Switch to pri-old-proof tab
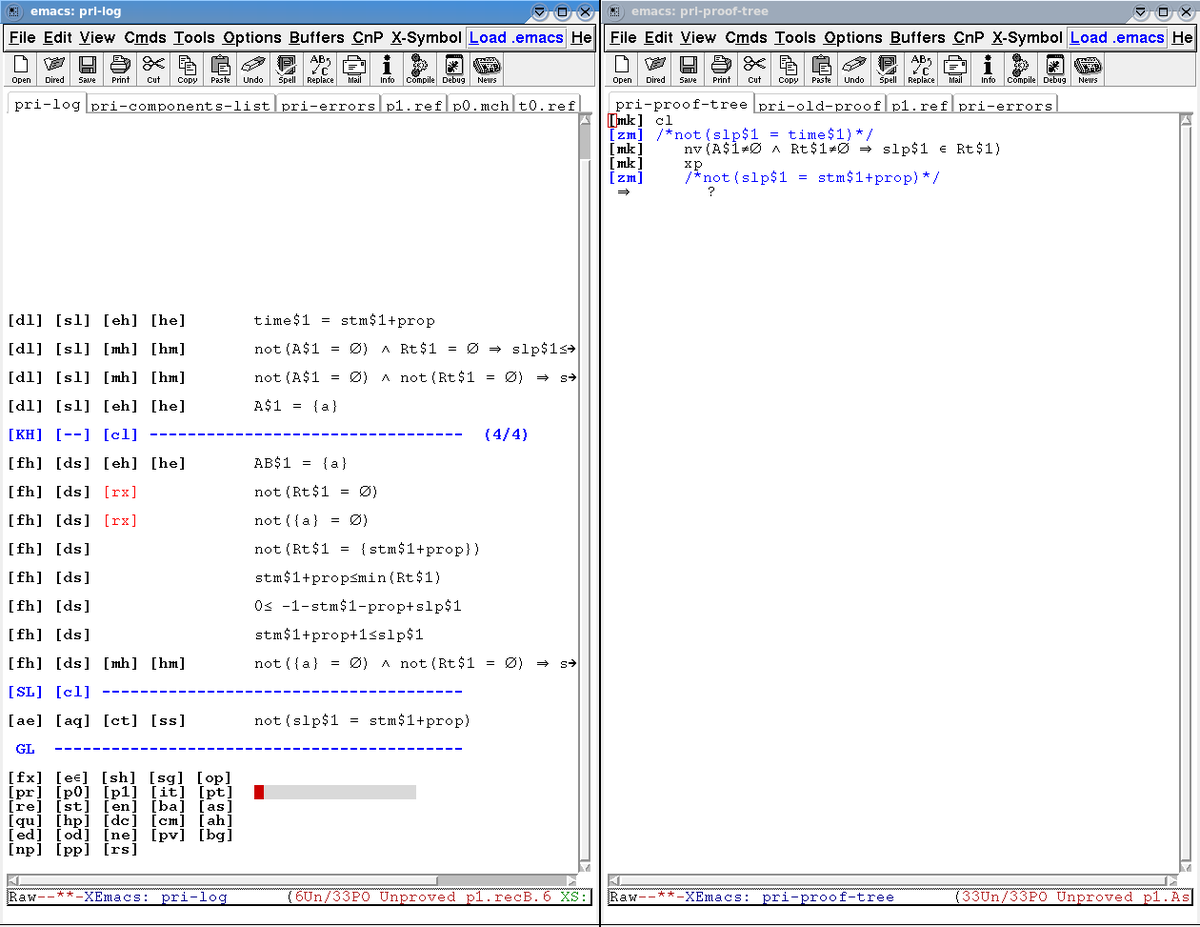The width and height of the screenshot is (1200, 927). (x=818, y=105)
